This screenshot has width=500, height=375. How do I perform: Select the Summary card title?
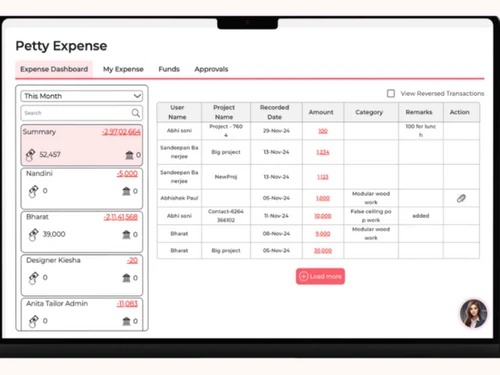[x=39, y=132]
